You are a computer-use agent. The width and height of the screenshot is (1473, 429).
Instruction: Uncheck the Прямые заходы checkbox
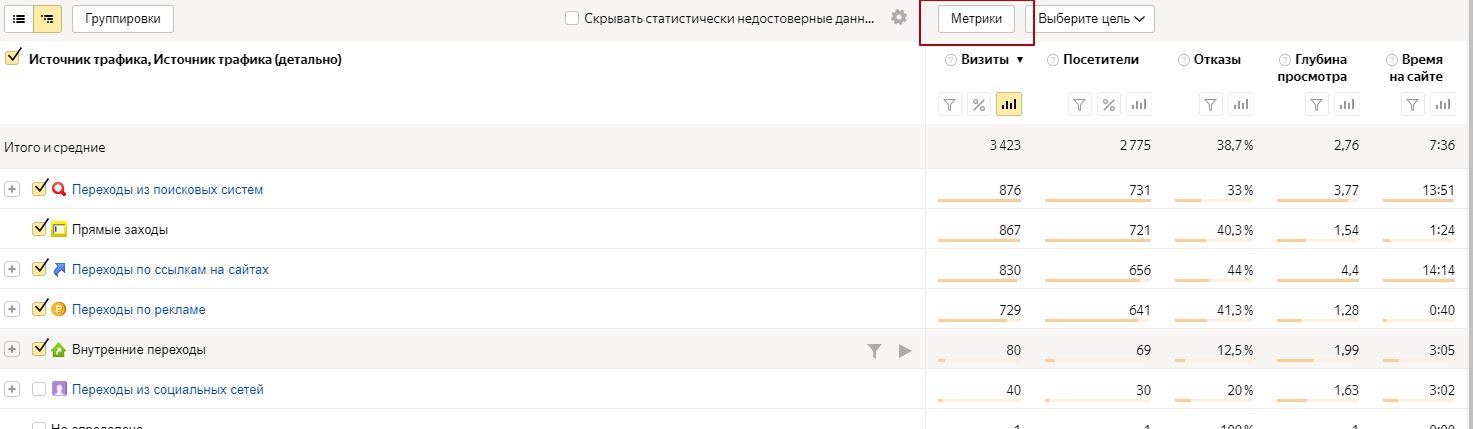[x=39, y=228]
